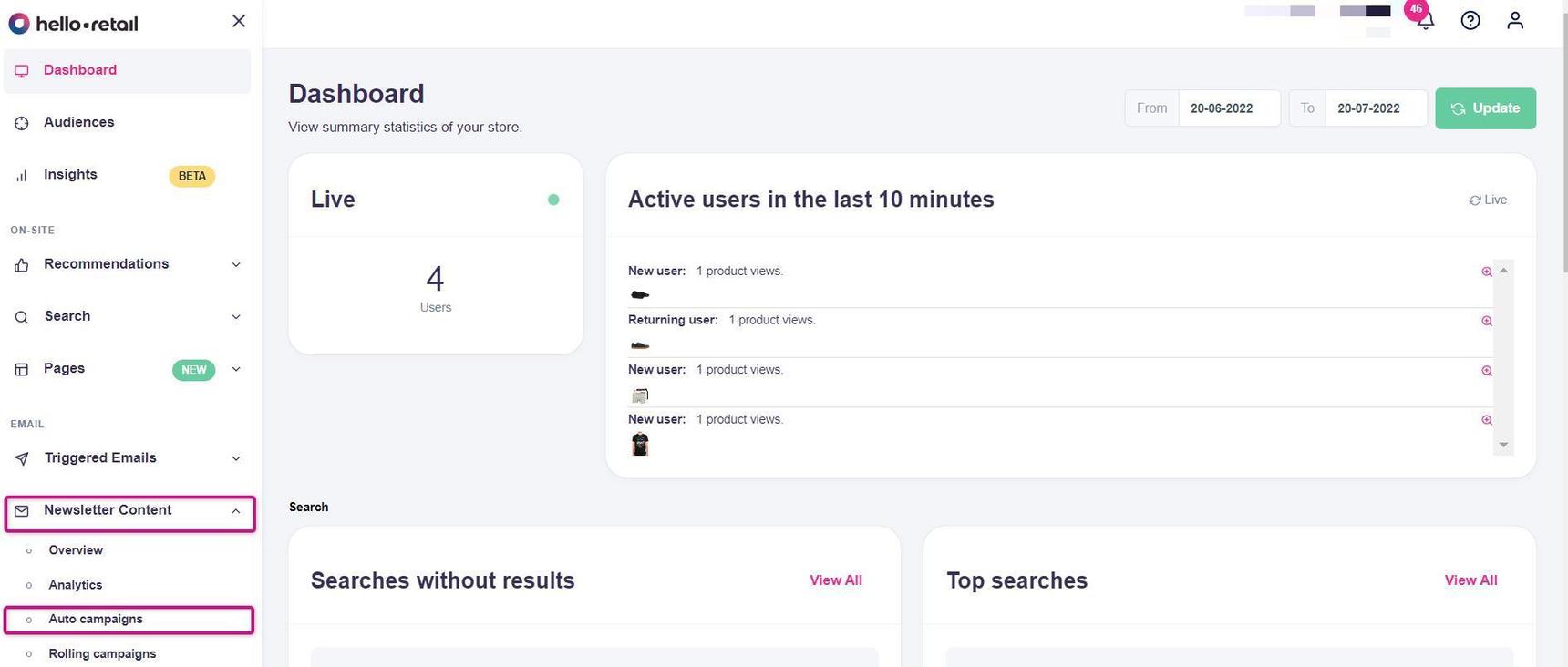This screenshot has width=1568, height=667.
Task: Open the help question mark icon
Action: [x=1470, y=20]
